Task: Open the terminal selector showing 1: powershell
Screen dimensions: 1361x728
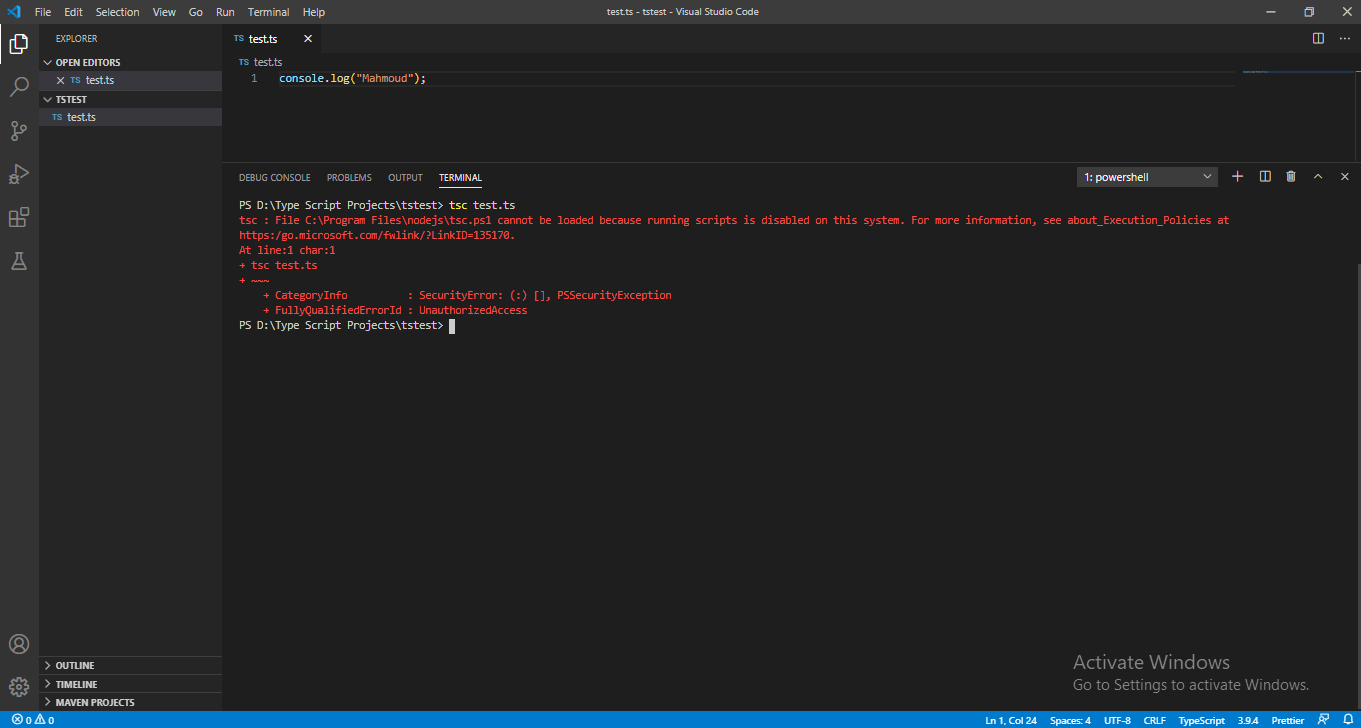Action: coord(1146,176)
